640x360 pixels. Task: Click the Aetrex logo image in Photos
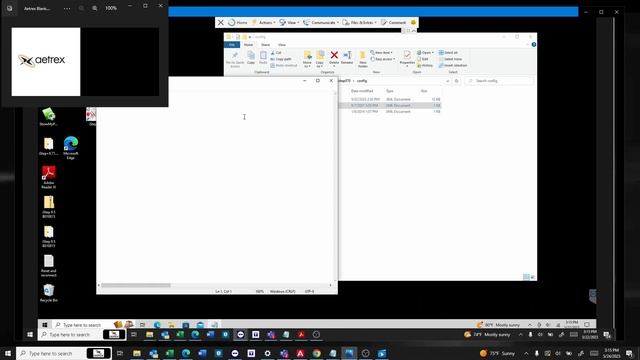click(46, 62)
